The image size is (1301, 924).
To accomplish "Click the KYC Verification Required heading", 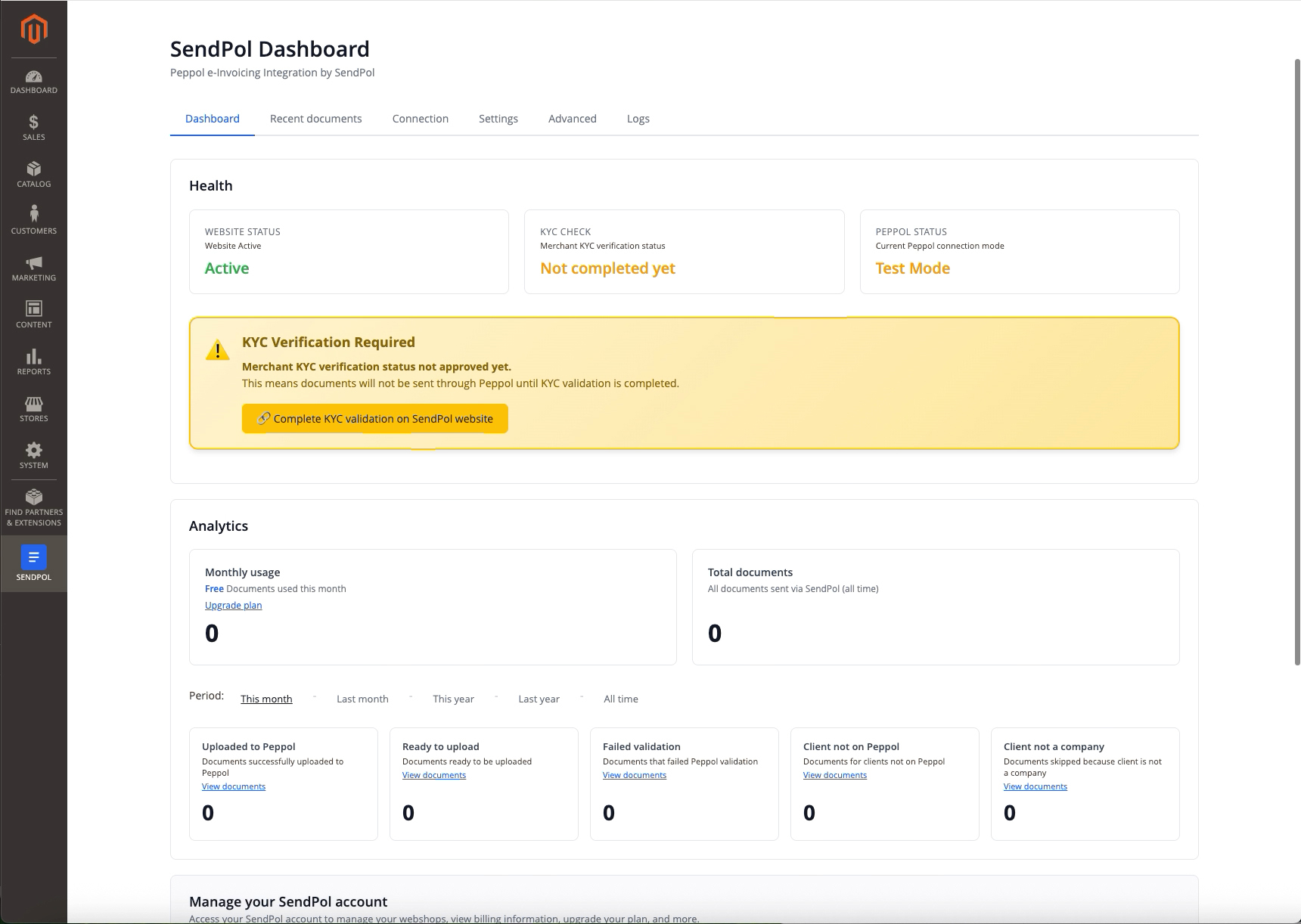I will (328, 343).
